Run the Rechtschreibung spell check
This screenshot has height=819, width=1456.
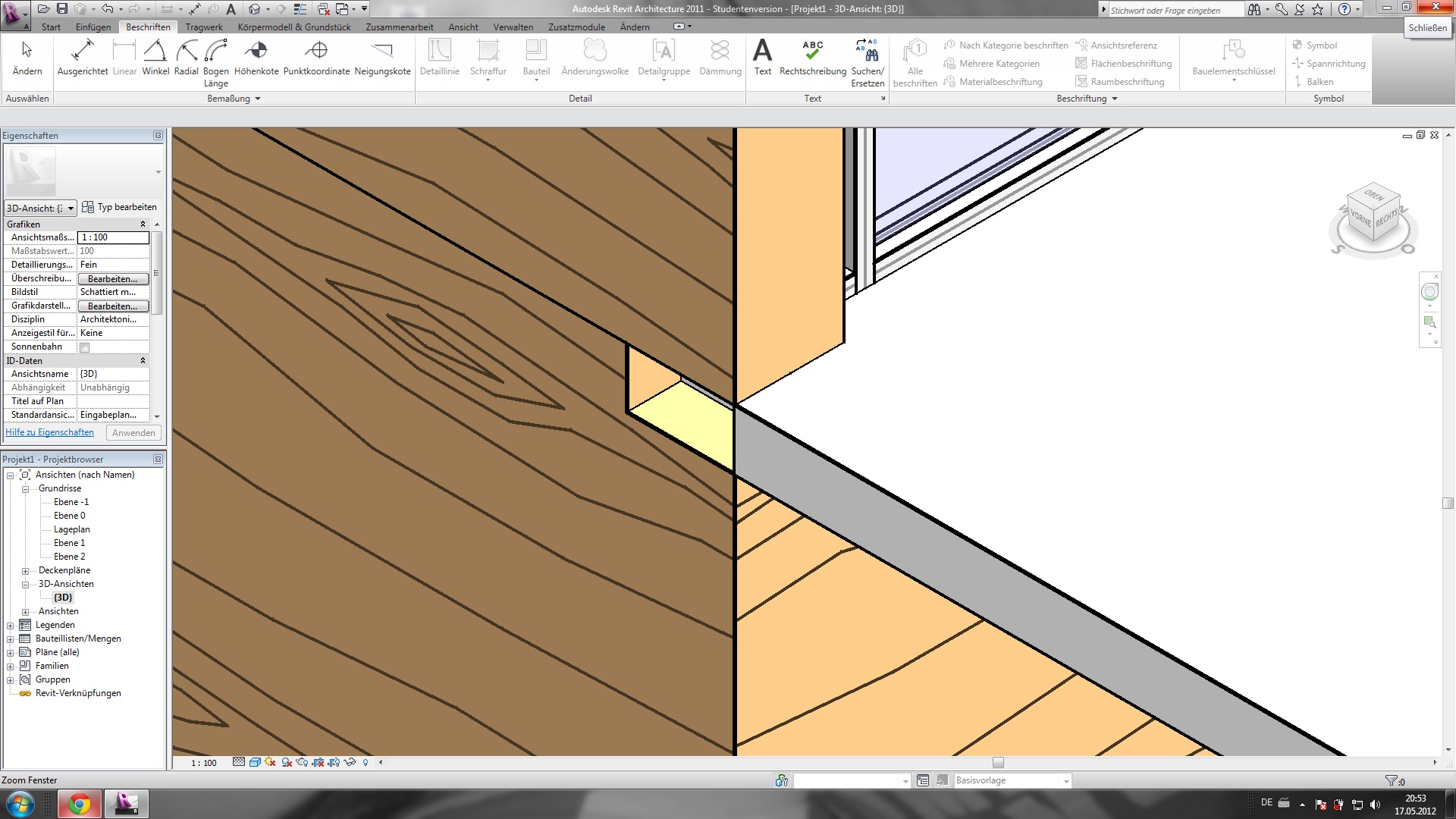pyautogui.click(x=813, y=58)
